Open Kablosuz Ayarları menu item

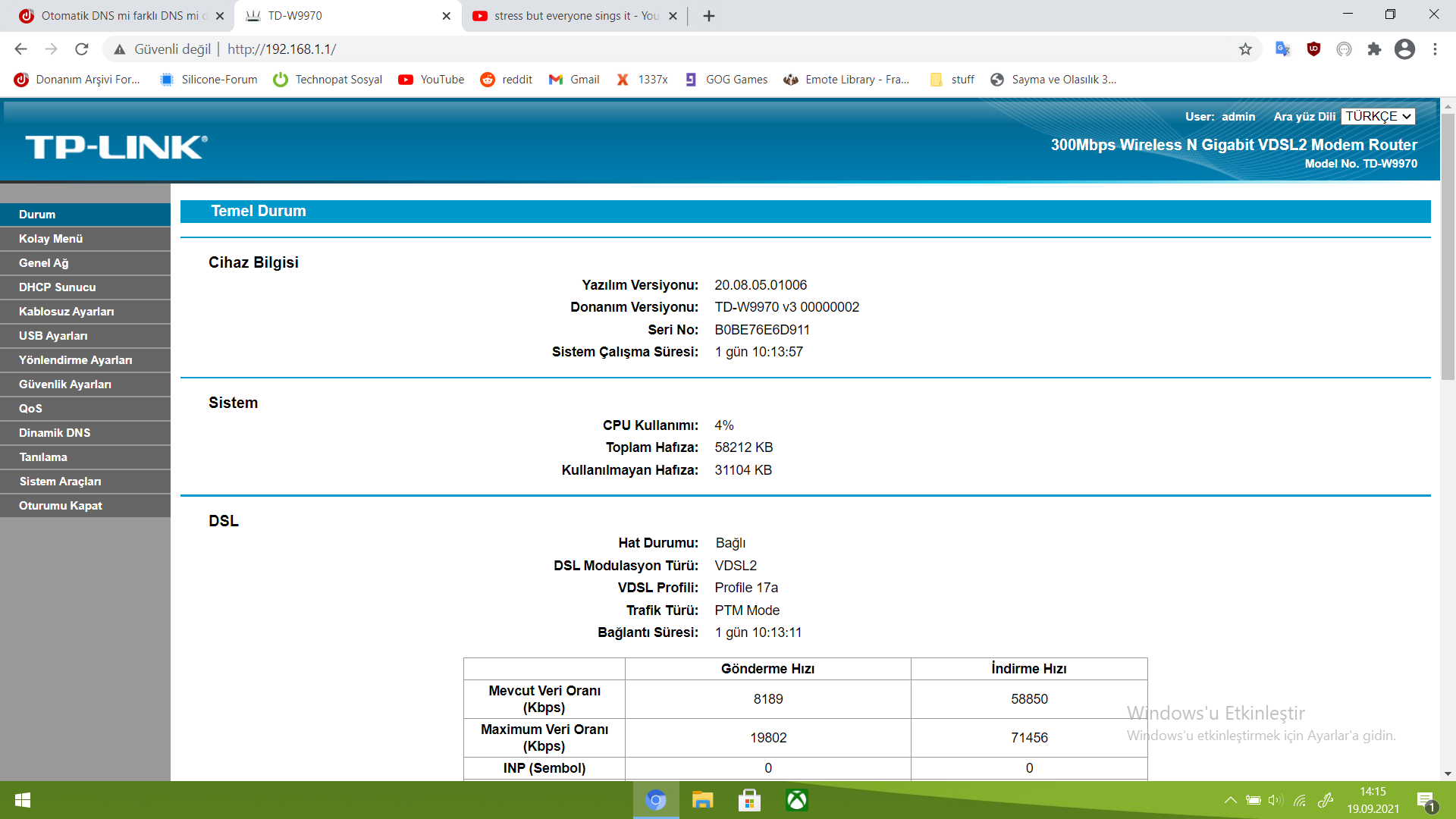pos(67,312)
